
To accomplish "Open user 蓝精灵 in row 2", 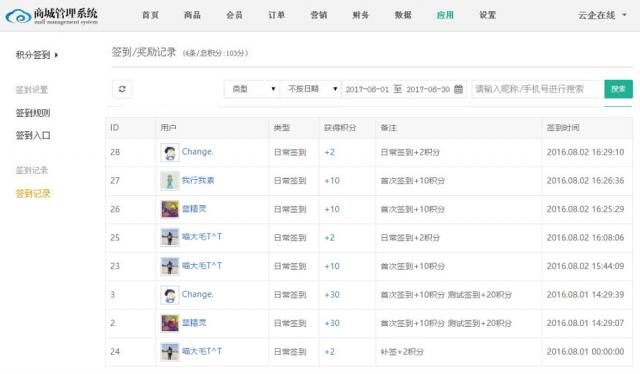I will [194, 323].
